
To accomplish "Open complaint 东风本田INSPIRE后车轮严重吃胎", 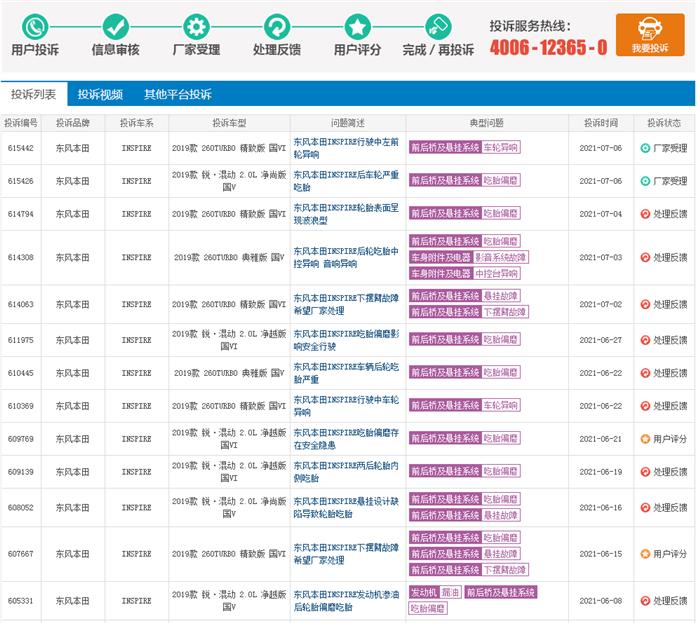I will point(346,181).
